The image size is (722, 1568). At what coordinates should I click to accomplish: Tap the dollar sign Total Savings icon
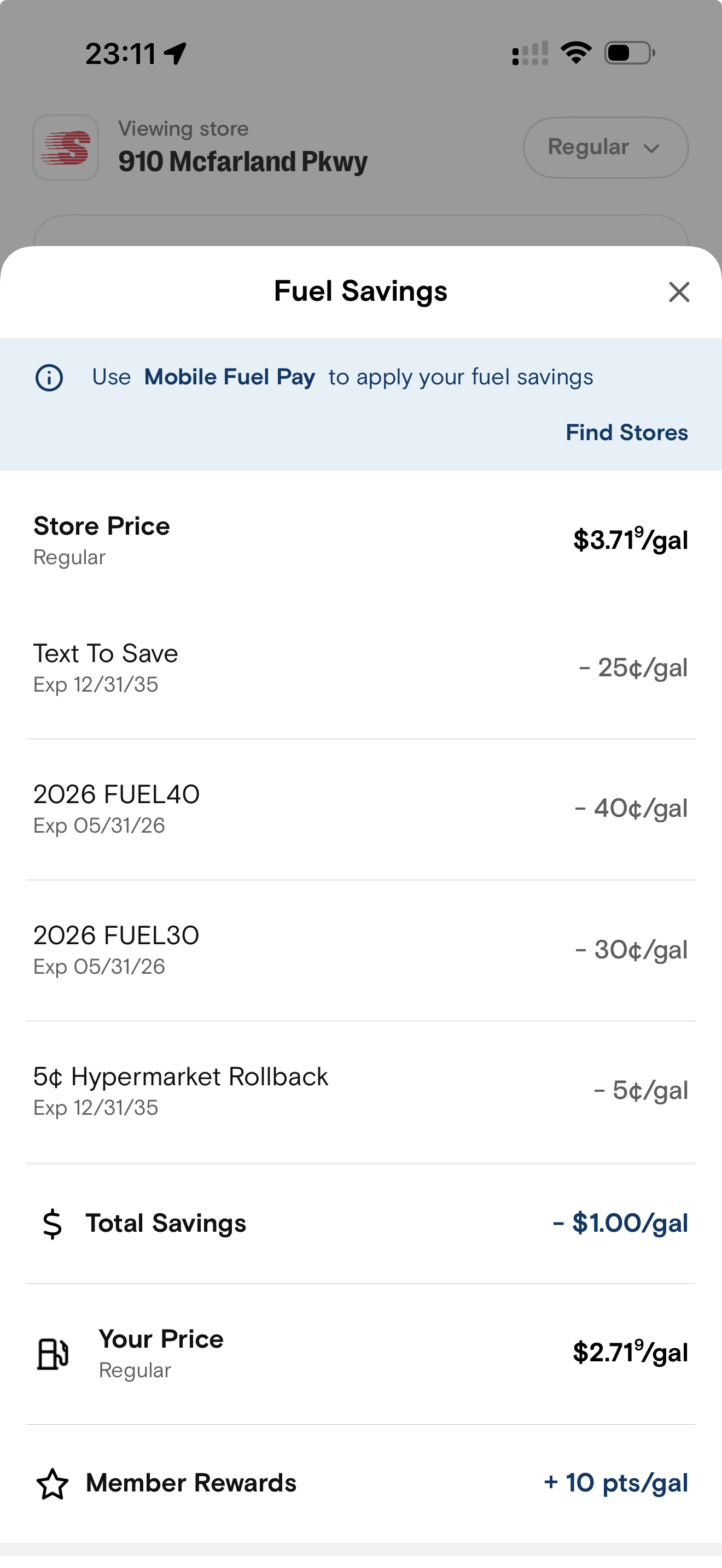[53, 1224]
